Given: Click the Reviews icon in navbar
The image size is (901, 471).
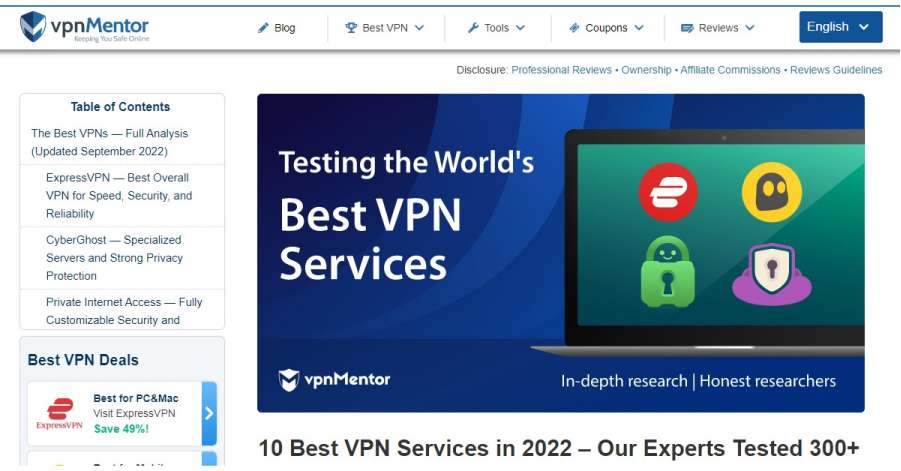Looking at the screenshot, I should click(687, 28).
